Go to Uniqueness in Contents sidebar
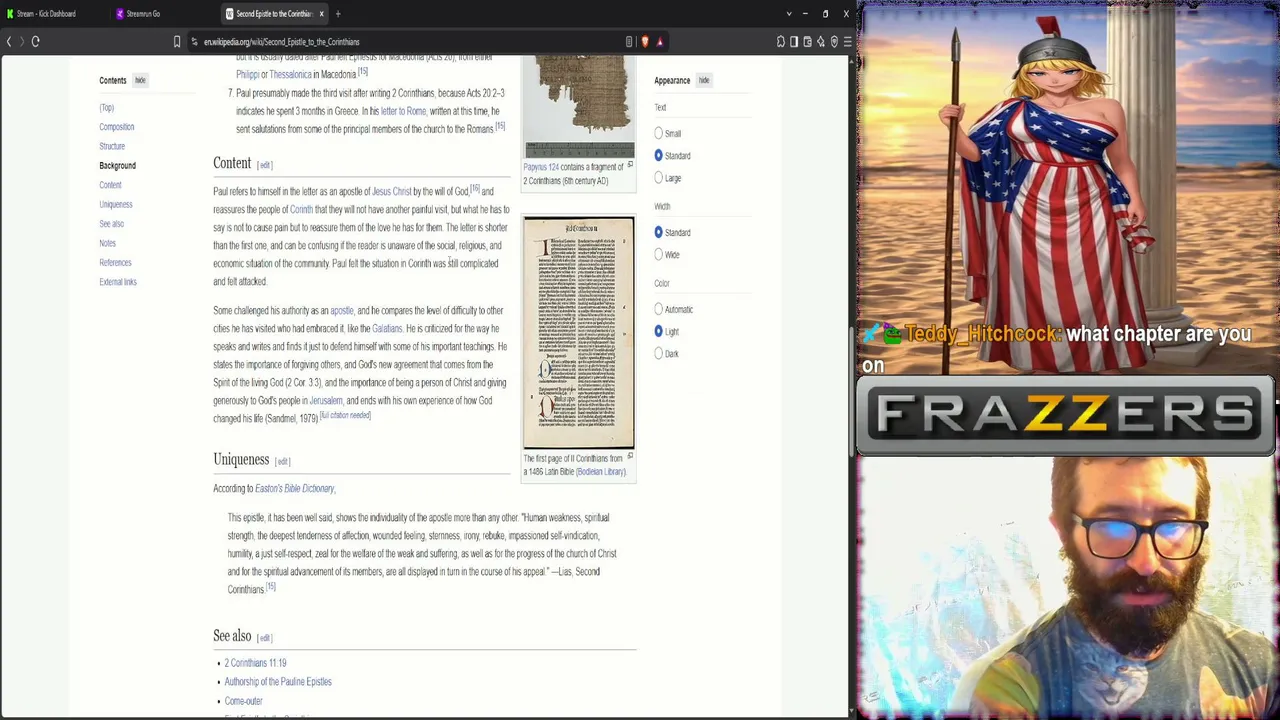This screenshot has width=1280, height=720. [x=116, y=204]
